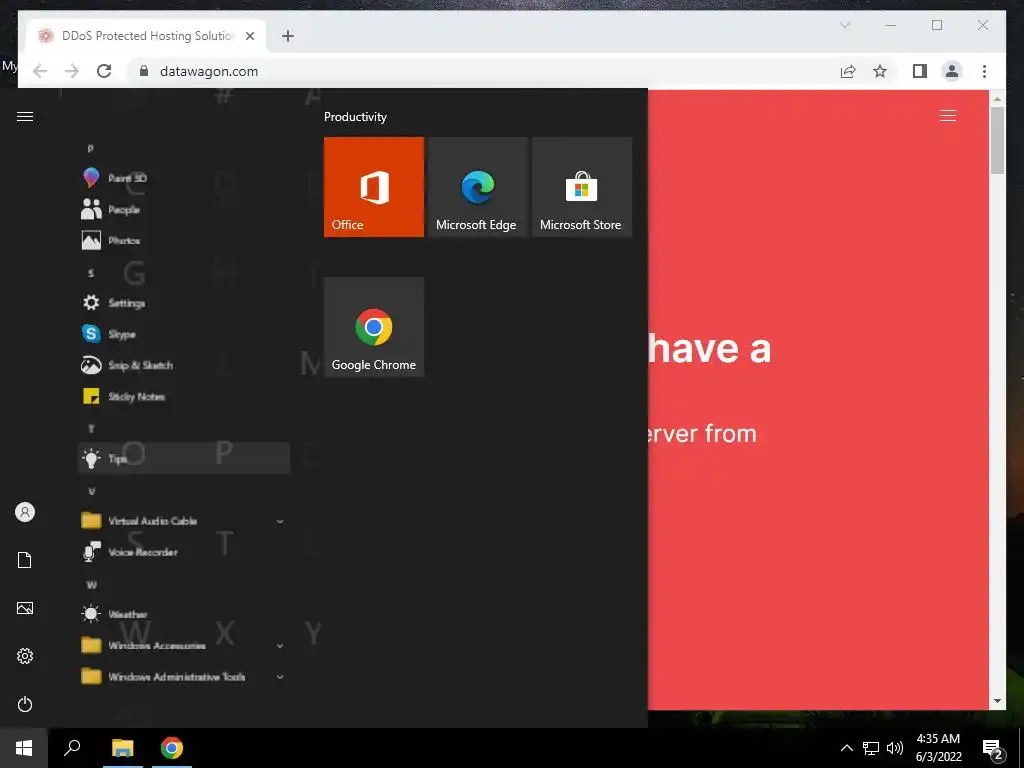Close the DDoS Protected Hosting tab
Viewport: 1024px width, 768px height.
249,36
